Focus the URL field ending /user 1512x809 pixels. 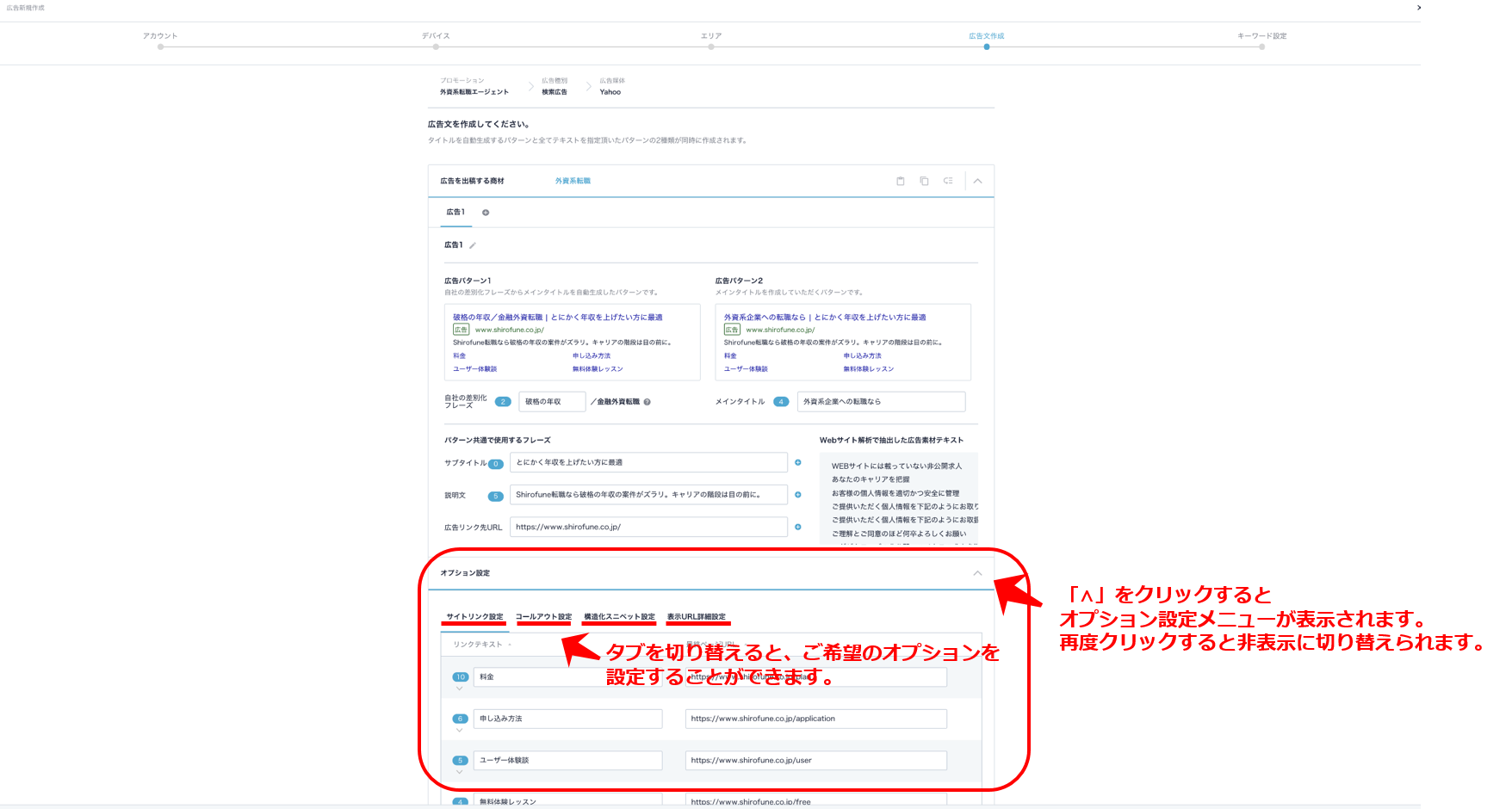816,761
